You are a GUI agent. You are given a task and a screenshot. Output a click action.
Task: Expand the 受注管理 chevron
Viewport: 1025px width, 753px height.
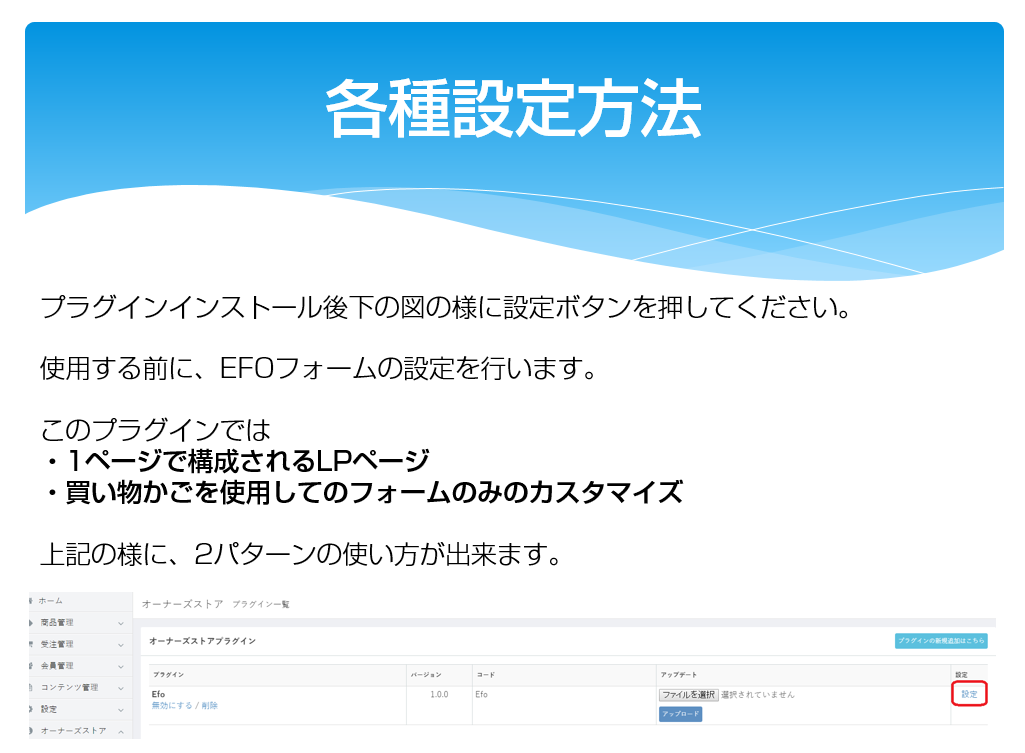point(121,644)
